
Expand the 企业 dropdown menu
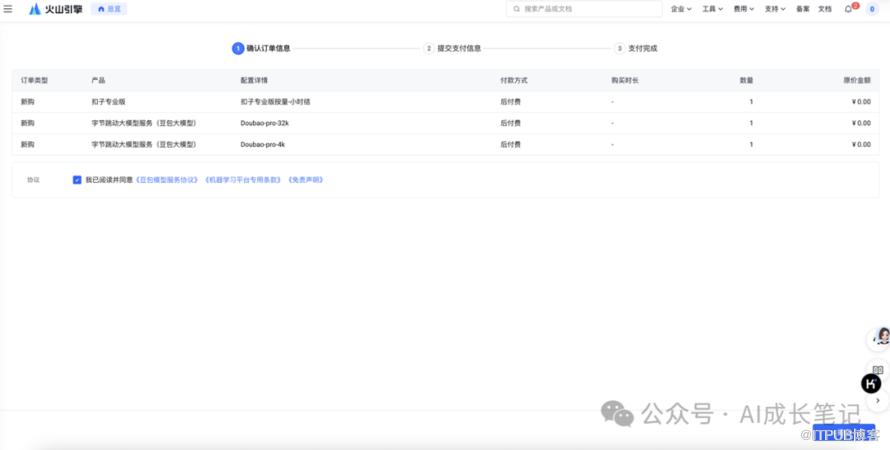coord(681,9)
